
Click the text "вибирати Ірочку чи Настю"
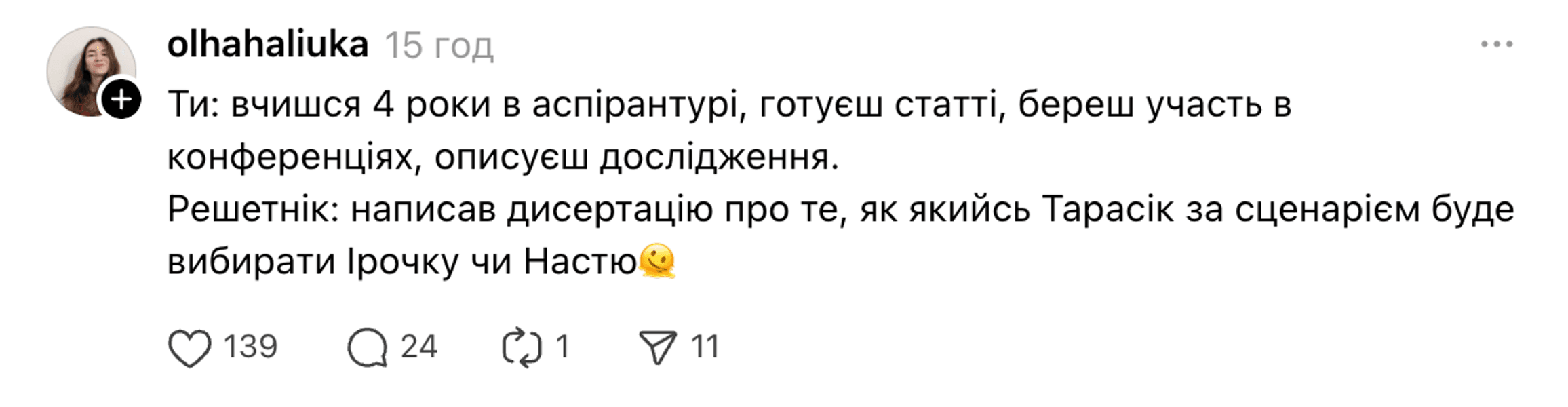click(x=402, y=263)
